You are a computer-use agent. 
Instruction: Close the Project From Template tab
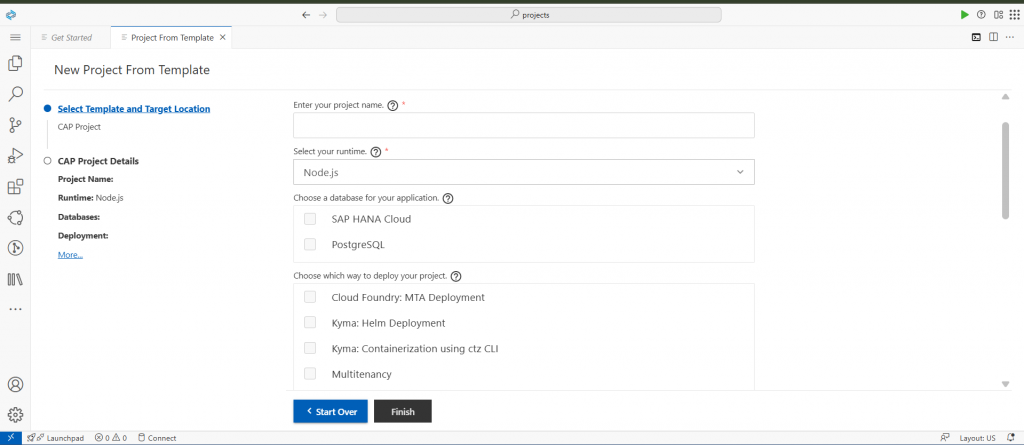coord(223,37)
